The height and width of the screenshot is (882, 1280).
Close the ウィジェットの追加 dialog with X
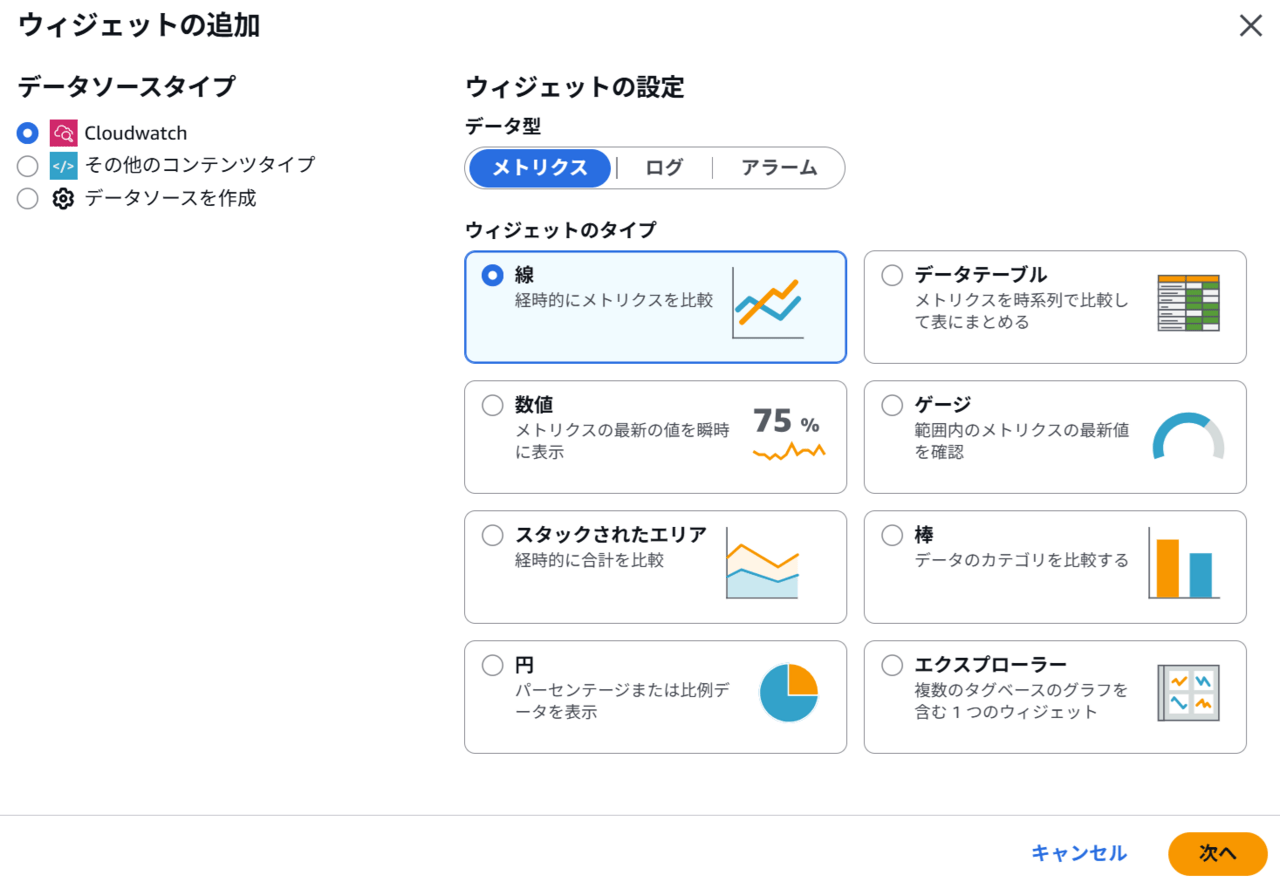point(1251,26)
